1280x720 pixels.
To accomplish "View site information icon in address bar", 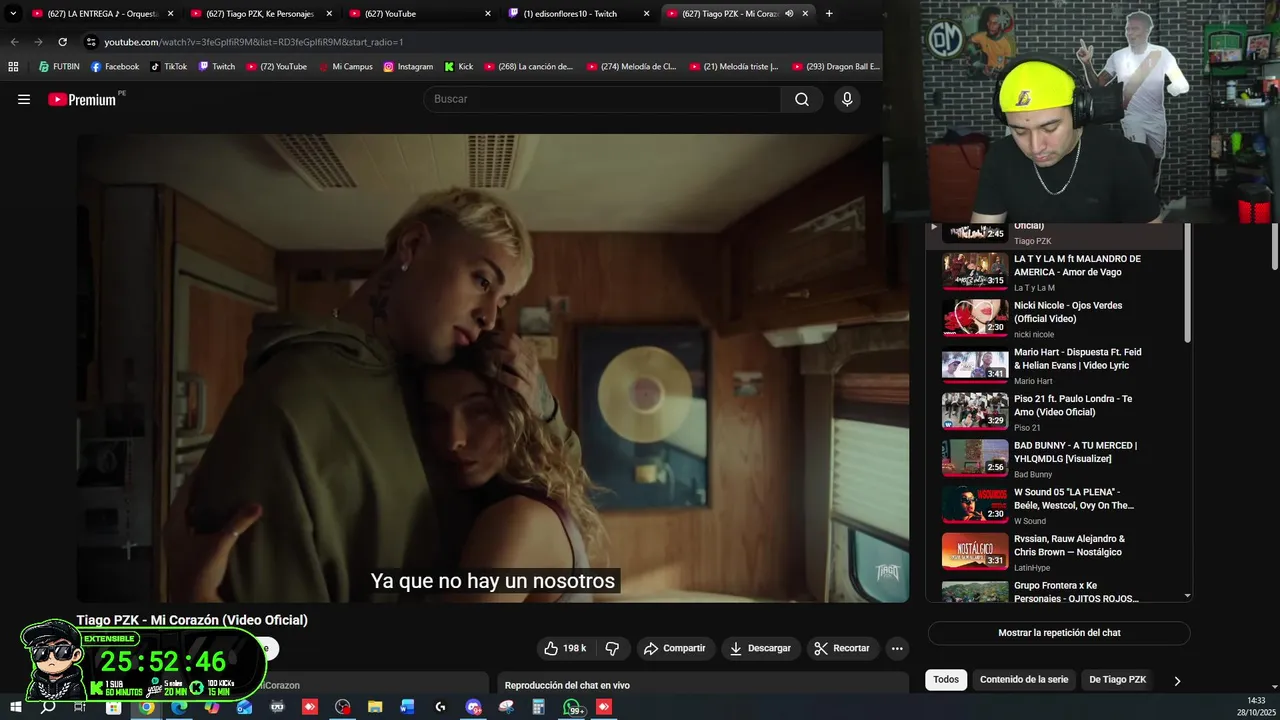I will coord(91,42).
